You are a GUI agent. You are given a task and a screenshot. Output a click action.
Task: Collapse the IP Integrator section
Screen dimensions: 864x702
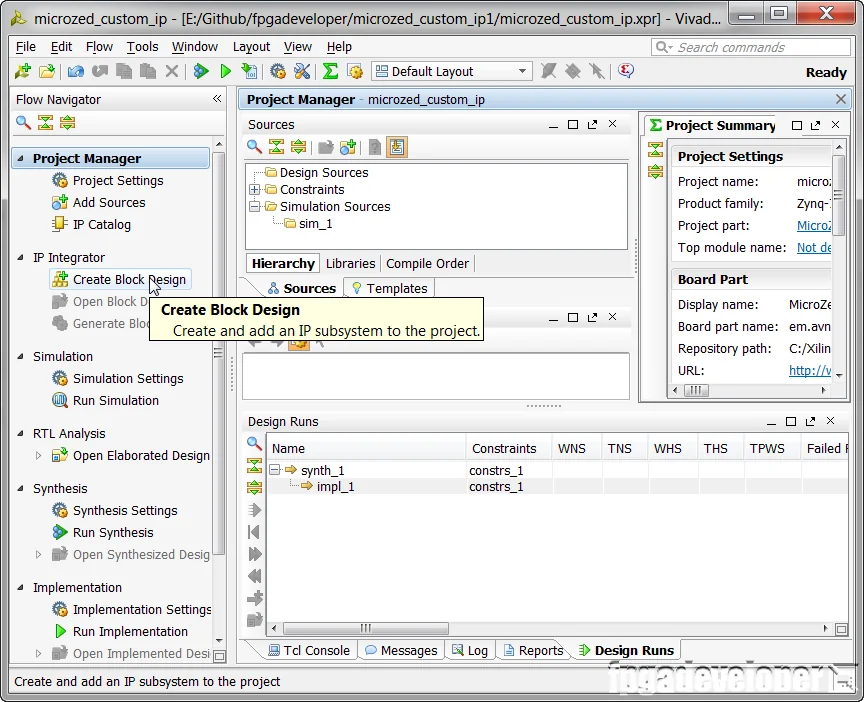coord(20,257)
